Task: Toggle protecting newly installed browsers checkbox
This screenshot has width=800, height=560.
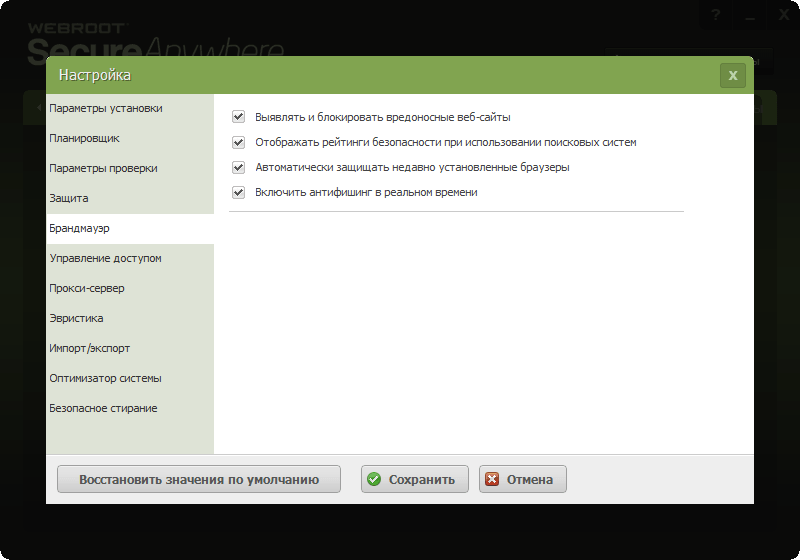Action: (238, 167)
